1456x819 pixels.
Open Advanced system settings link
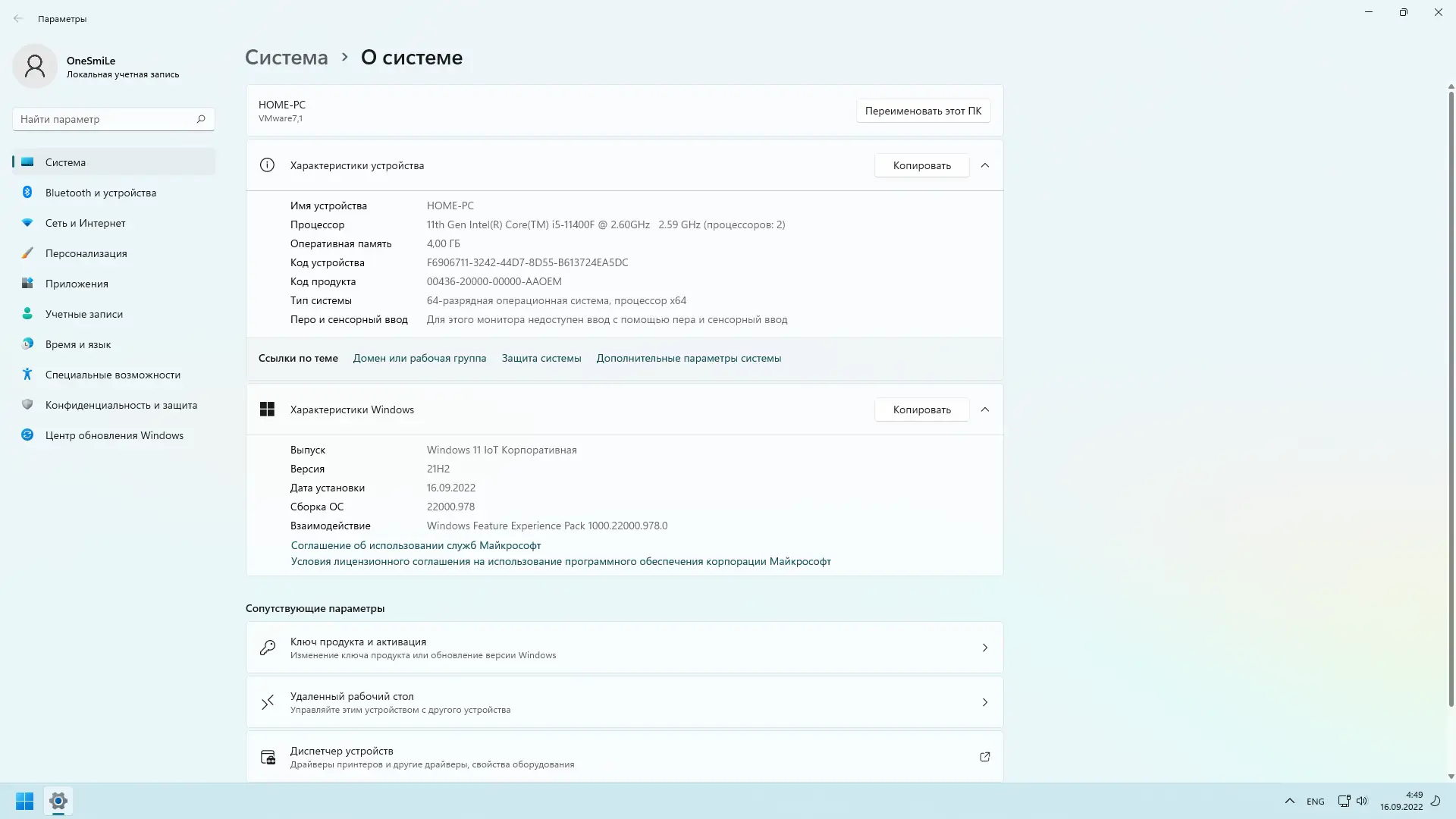coord(688,358)
